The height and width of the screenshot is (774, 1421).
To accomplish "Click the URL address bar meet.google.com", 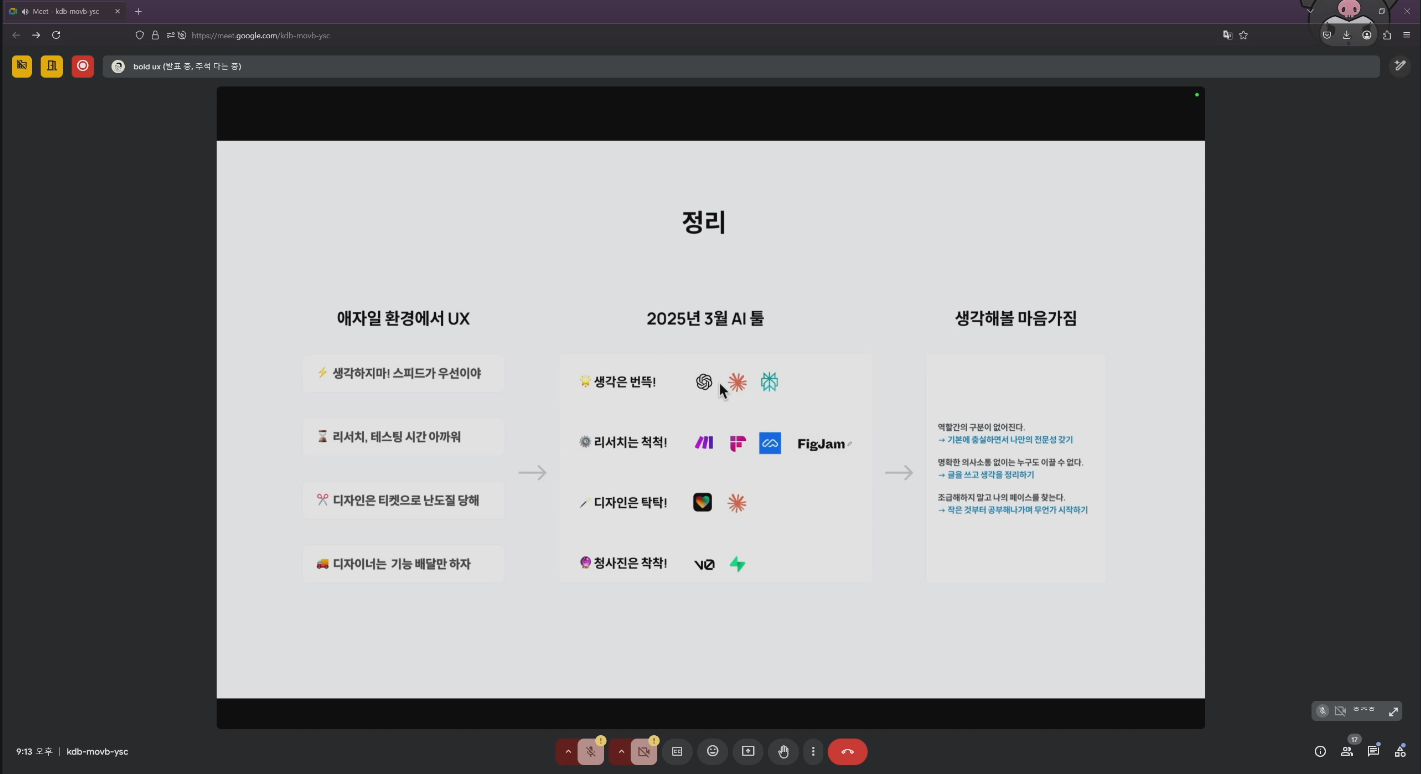I will 260,35.
